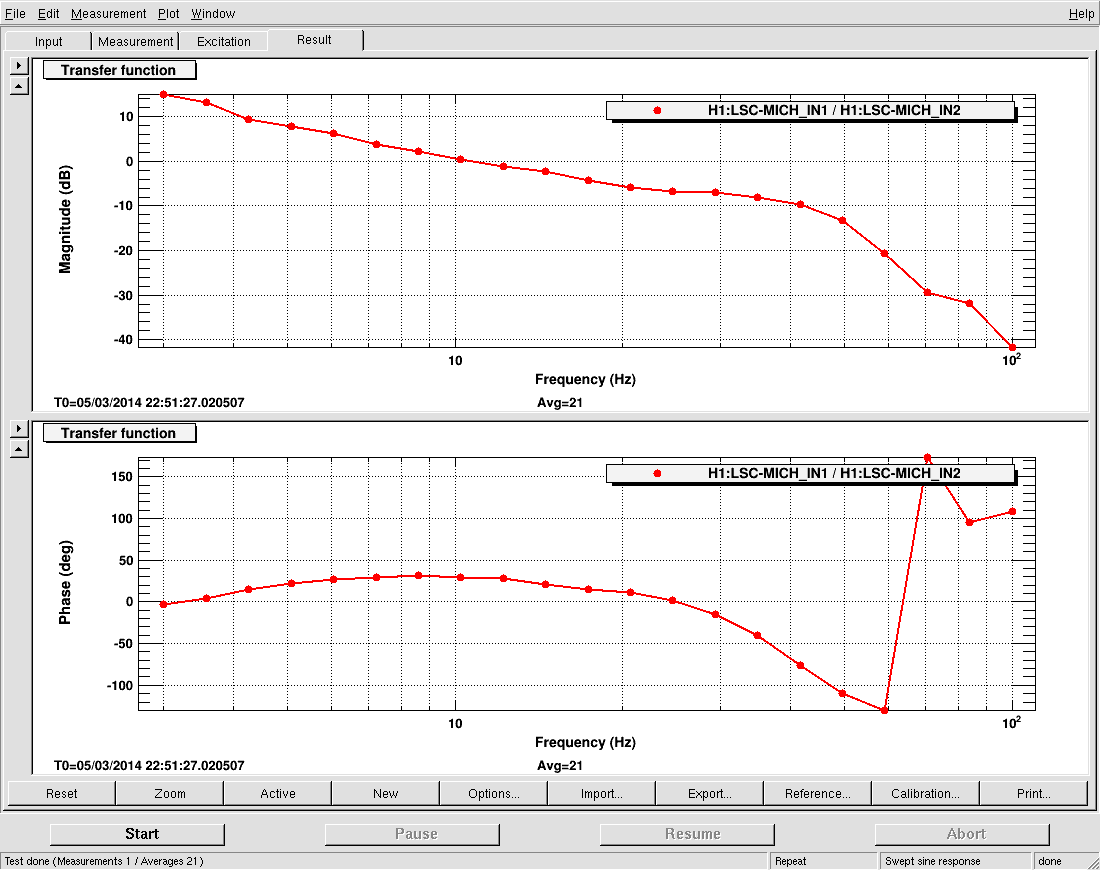This screenshot has width=1100, height=870.
Task: Click the Repeat status bar entry
Action: point(791,861)
